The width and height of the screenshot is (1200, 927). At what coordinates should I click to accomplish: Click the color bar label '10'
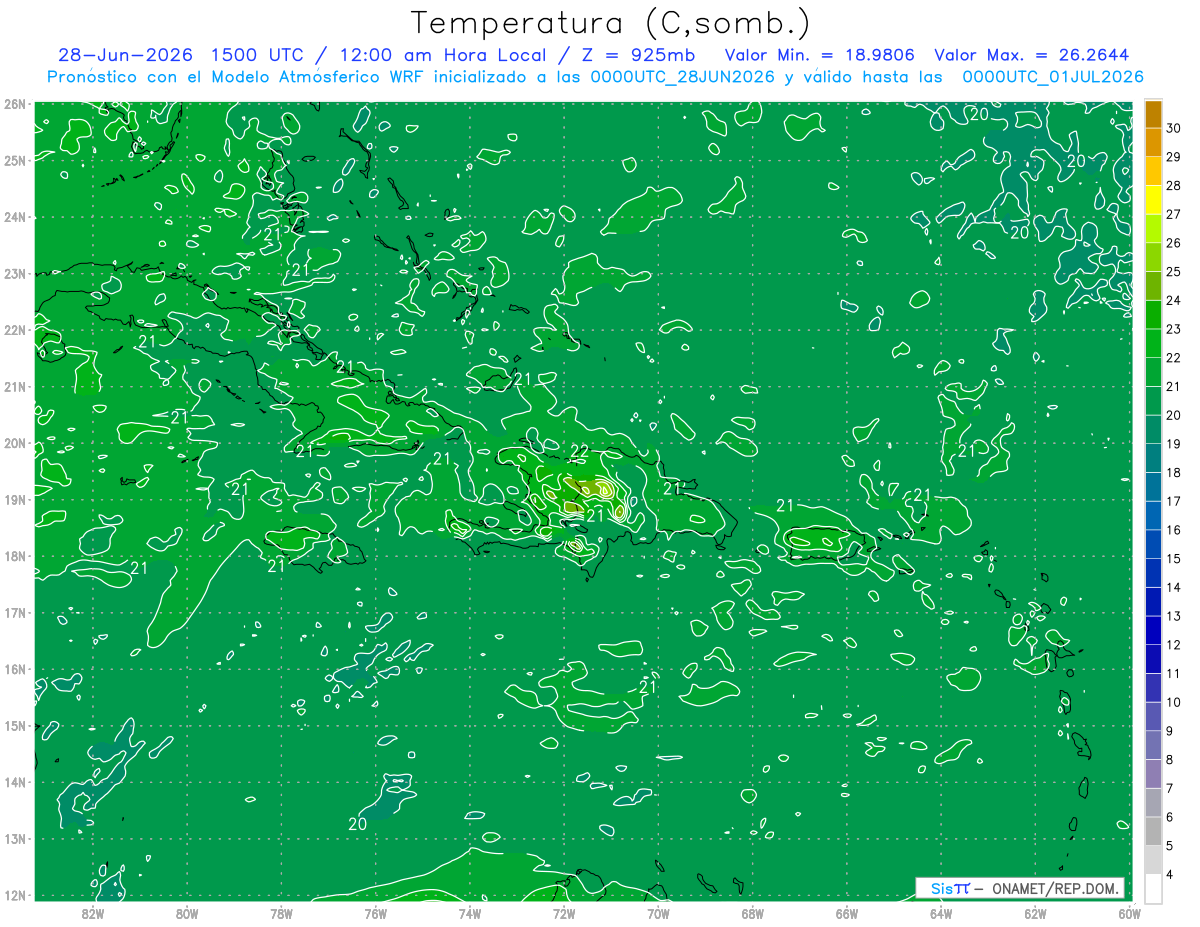click(1174, 702)
